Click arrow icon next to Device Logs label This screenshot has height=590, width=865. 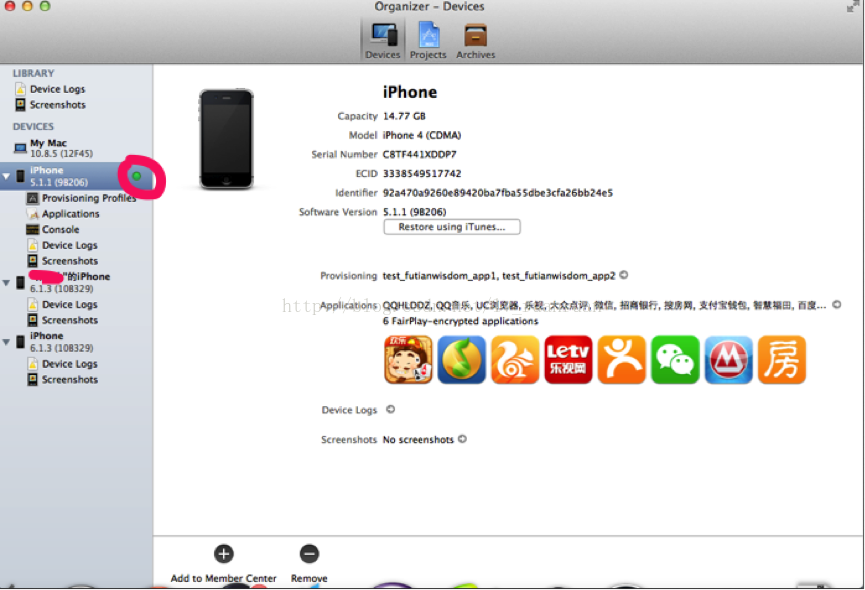coord(391,409)
